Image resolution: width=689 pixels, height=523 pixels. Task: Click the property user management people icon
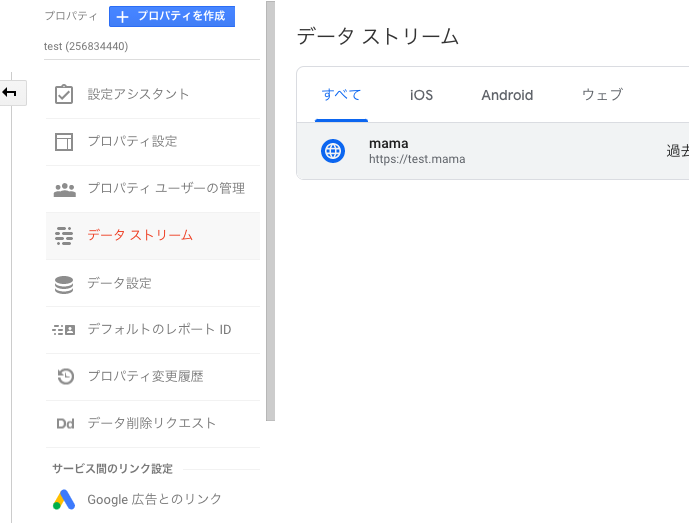pos(64,188)
